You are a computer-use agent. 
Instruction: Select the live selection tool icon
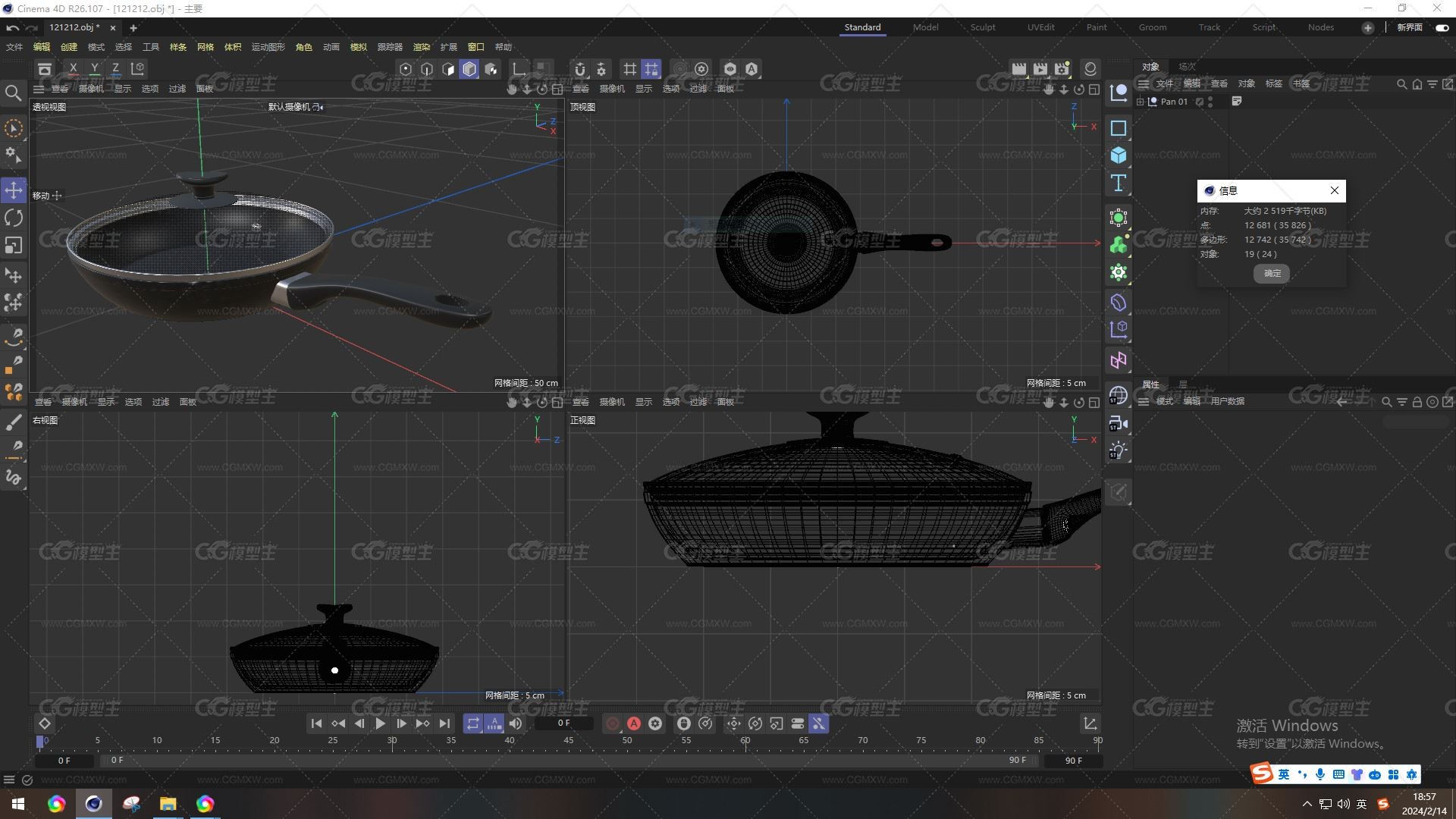(14, 128)
